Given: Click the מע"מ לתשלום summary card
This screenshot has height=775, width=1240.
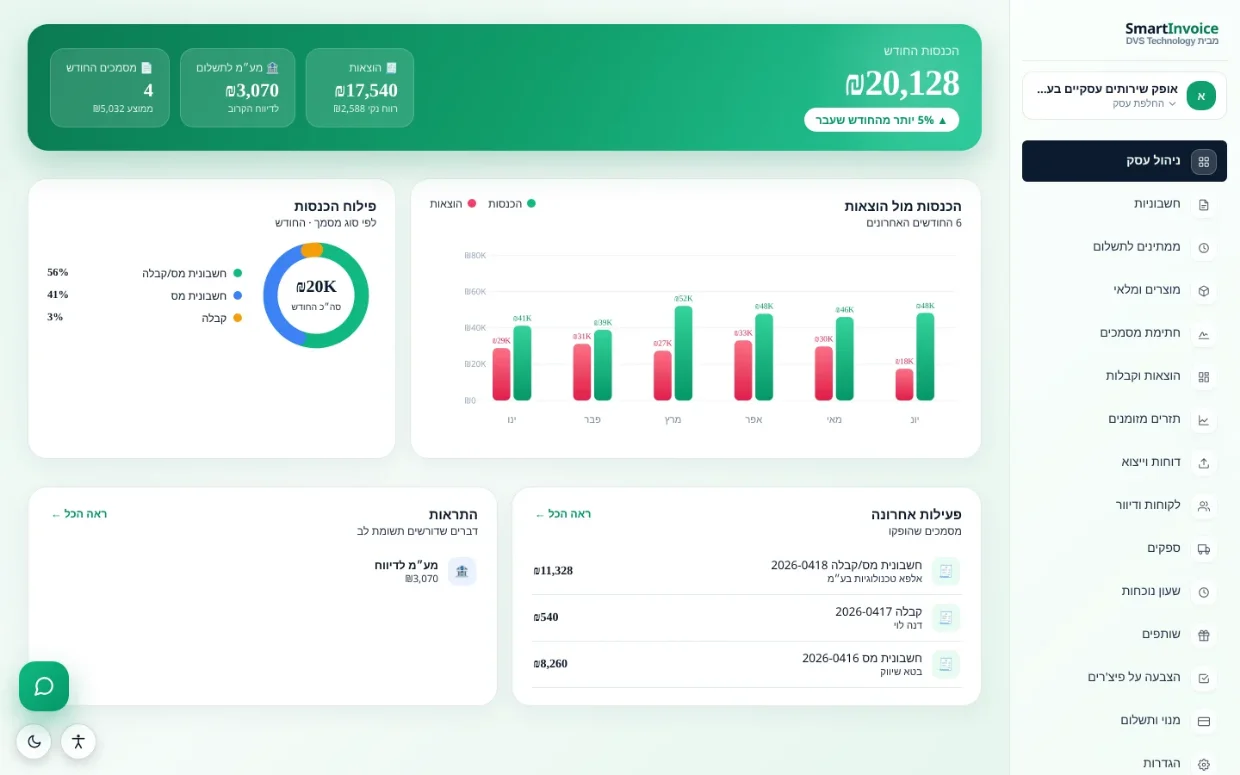Looking at the screenshot, I should (237, 88).
